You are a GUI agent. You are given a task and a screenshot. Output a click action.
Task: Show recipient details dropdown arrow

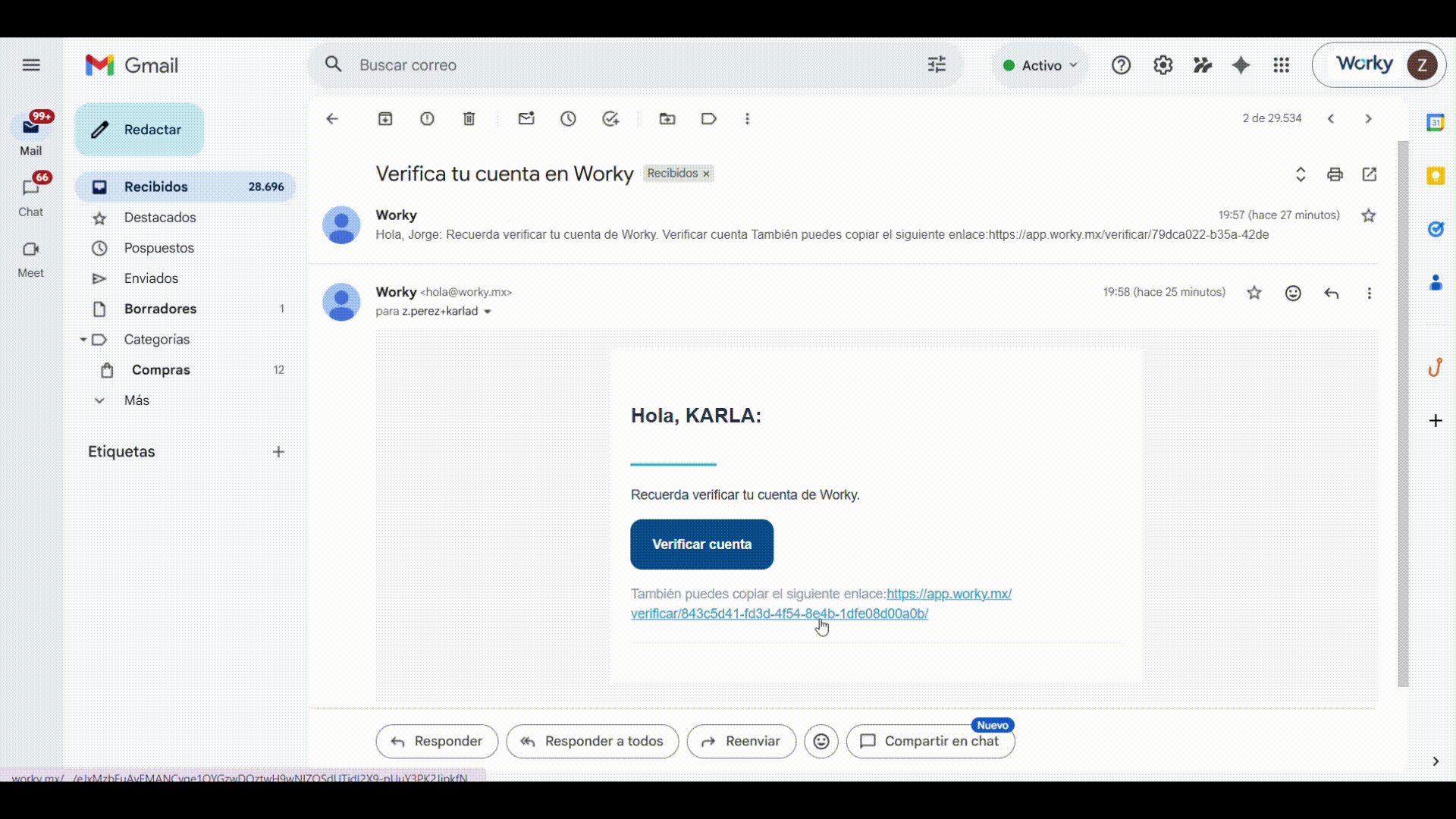click(488, 312)
